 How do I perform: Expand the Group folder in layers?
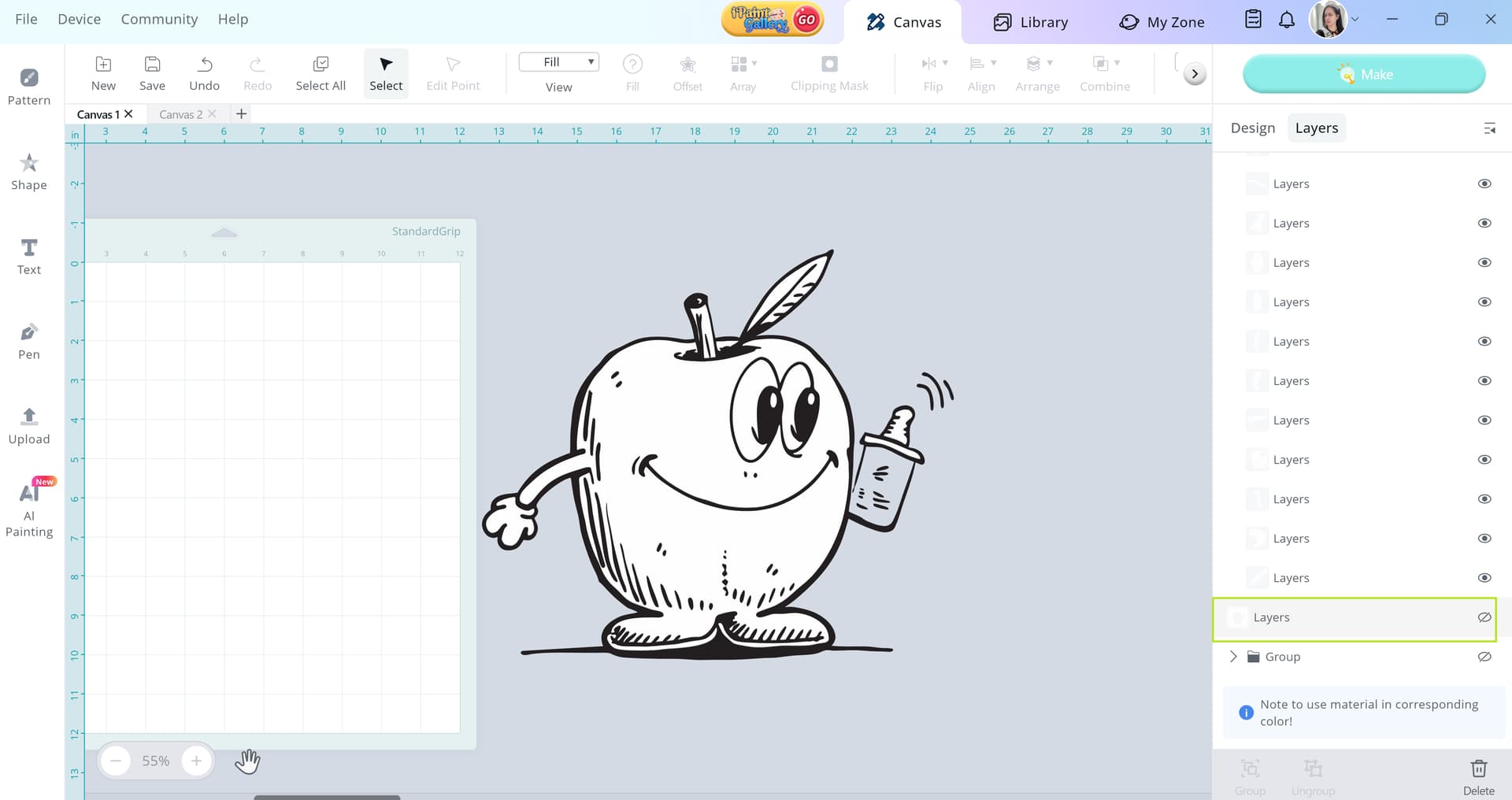pyautogui.click(x=1233, y=657)
